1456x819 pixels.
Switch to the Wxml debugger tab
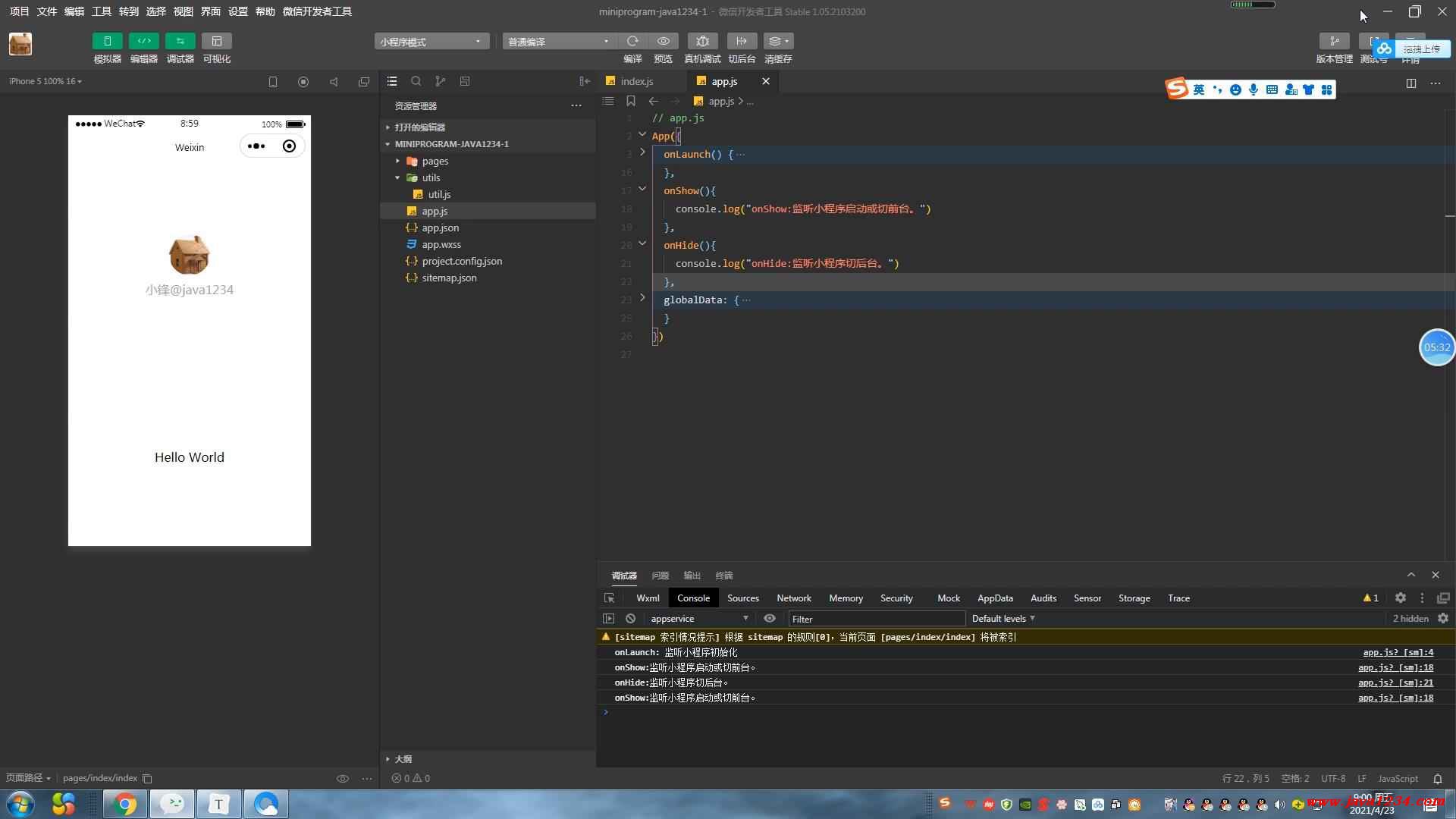[648, 598]
